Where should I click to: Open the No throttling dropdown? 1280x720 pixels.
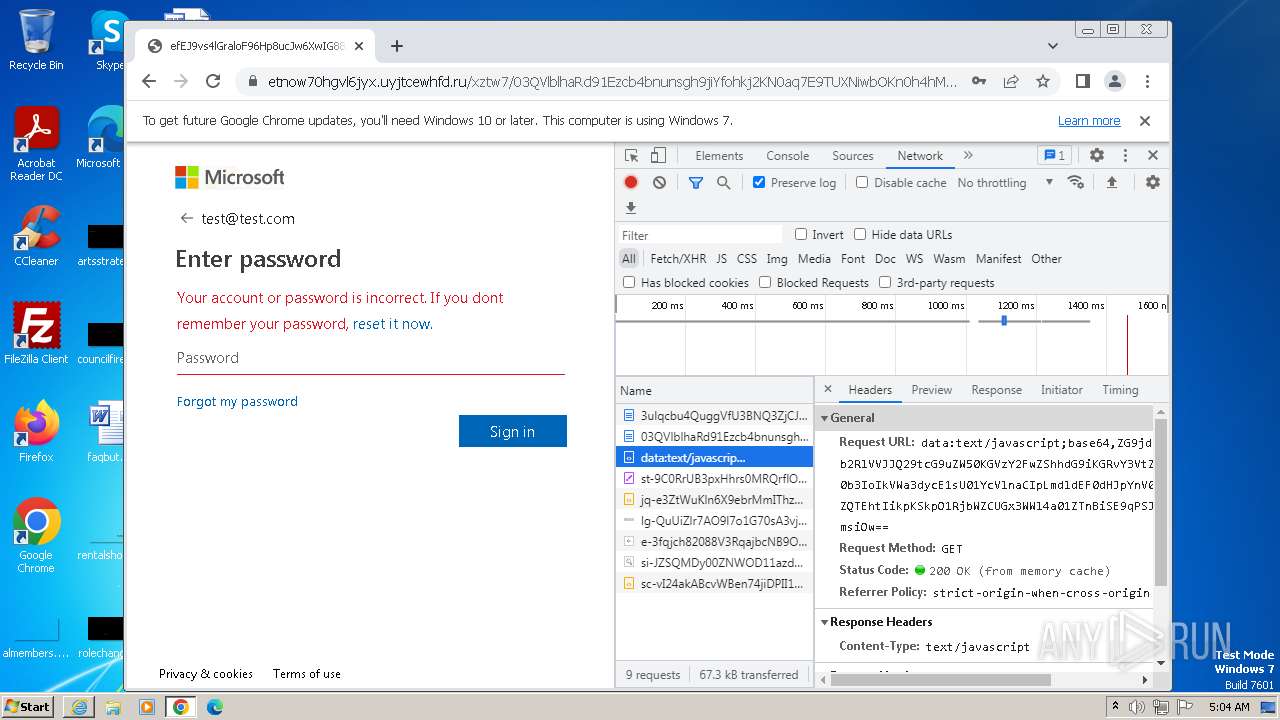tap(1005, 183)
